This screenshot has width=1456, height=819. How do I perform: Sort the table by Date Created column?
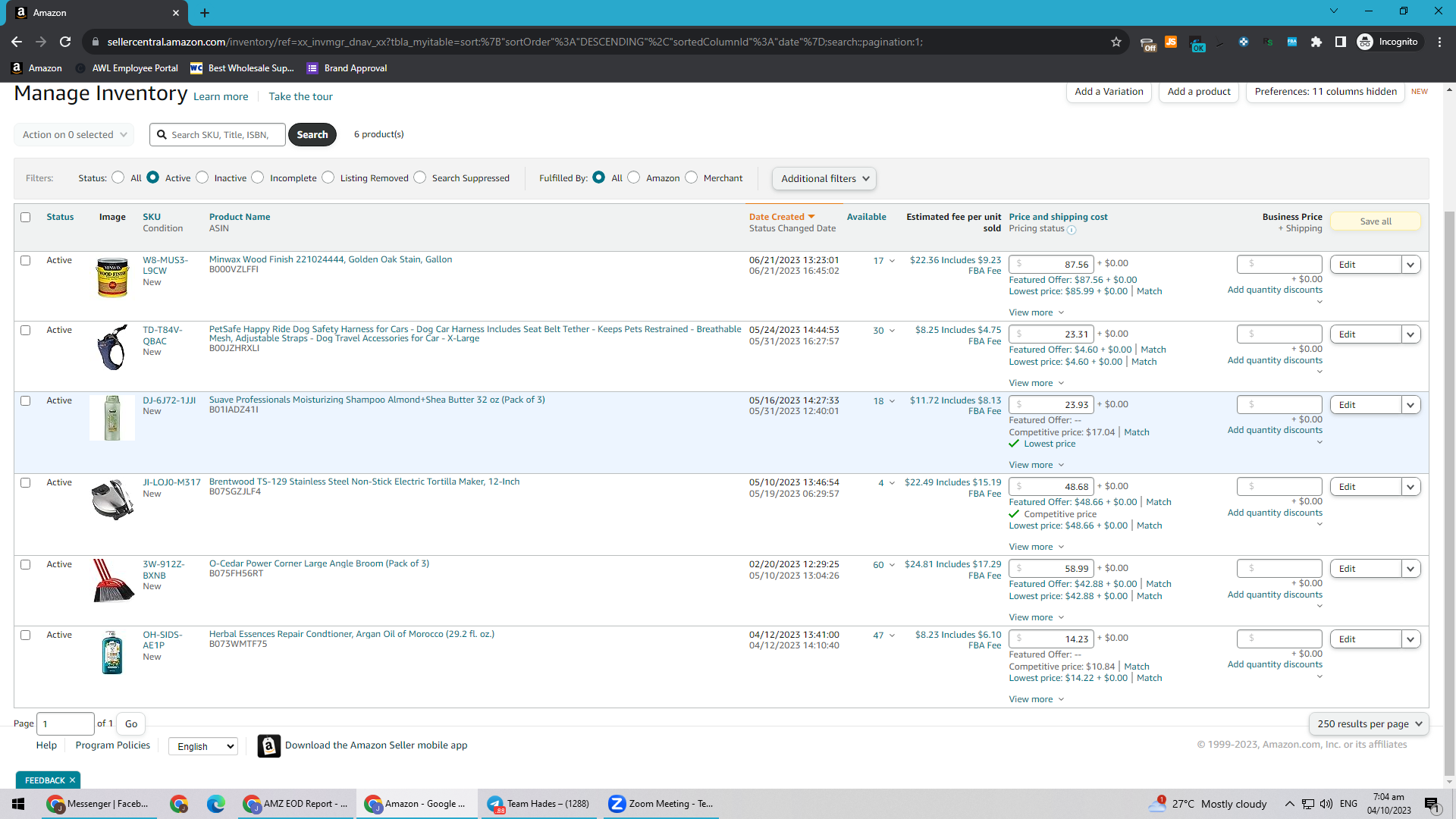(782, 217)
